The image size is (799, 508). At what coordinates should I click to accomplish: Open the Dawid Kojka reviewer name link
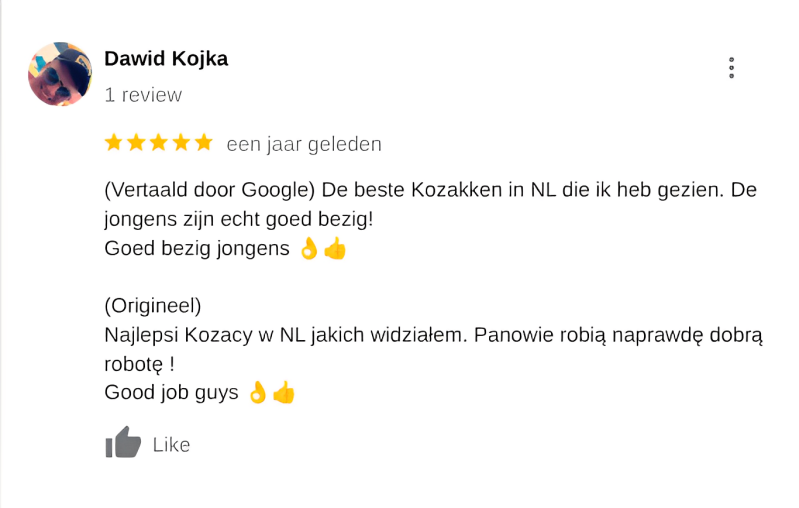click(x=166, y=59)
